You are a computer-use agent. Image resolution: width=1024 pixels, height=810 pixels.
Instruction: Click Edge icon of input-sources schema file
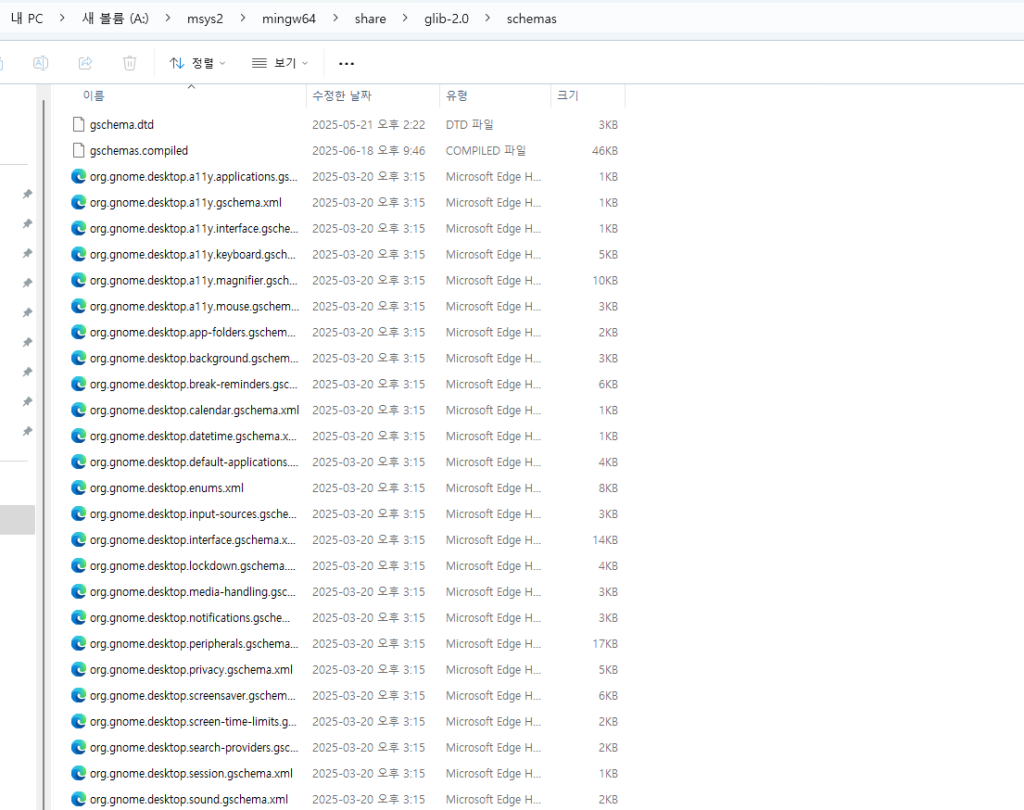pyautogui.click(x=78, y=514)
